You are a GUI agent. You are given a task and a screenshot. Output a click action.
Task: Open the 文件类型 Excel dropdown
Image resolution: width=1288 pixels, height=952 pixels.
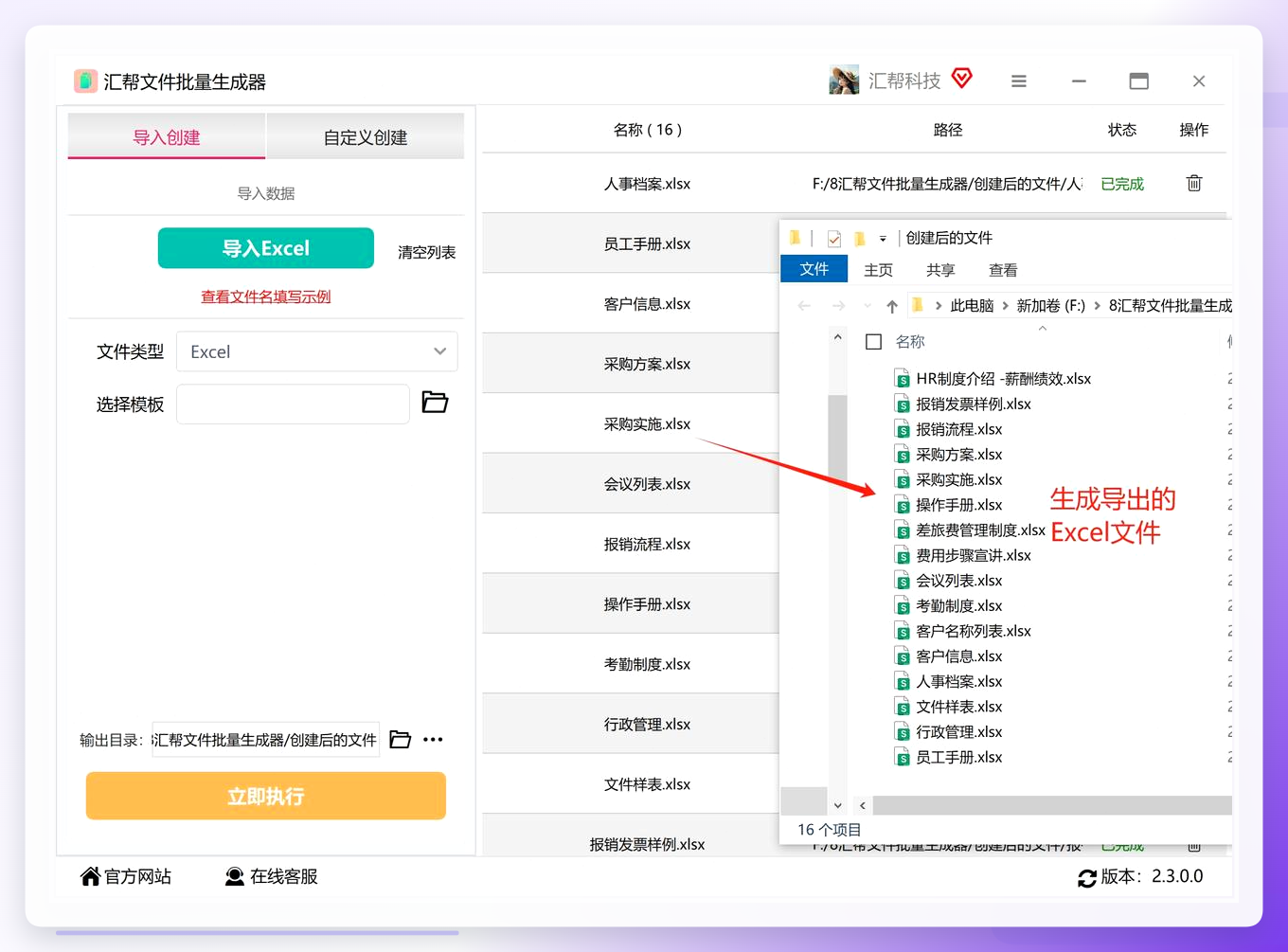click(x=317, y=351)
